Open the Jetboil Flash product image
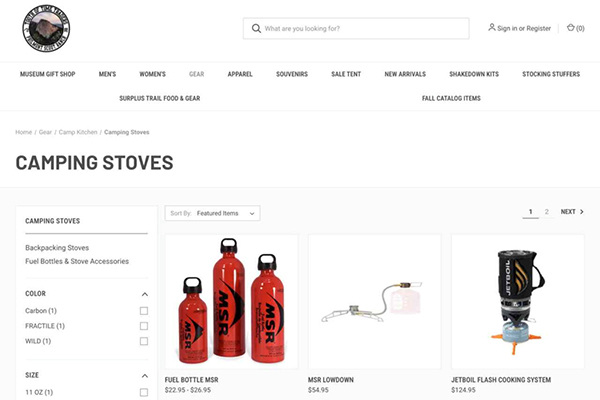The width and height of the screenshot is (600, 400). click(517, 302)
